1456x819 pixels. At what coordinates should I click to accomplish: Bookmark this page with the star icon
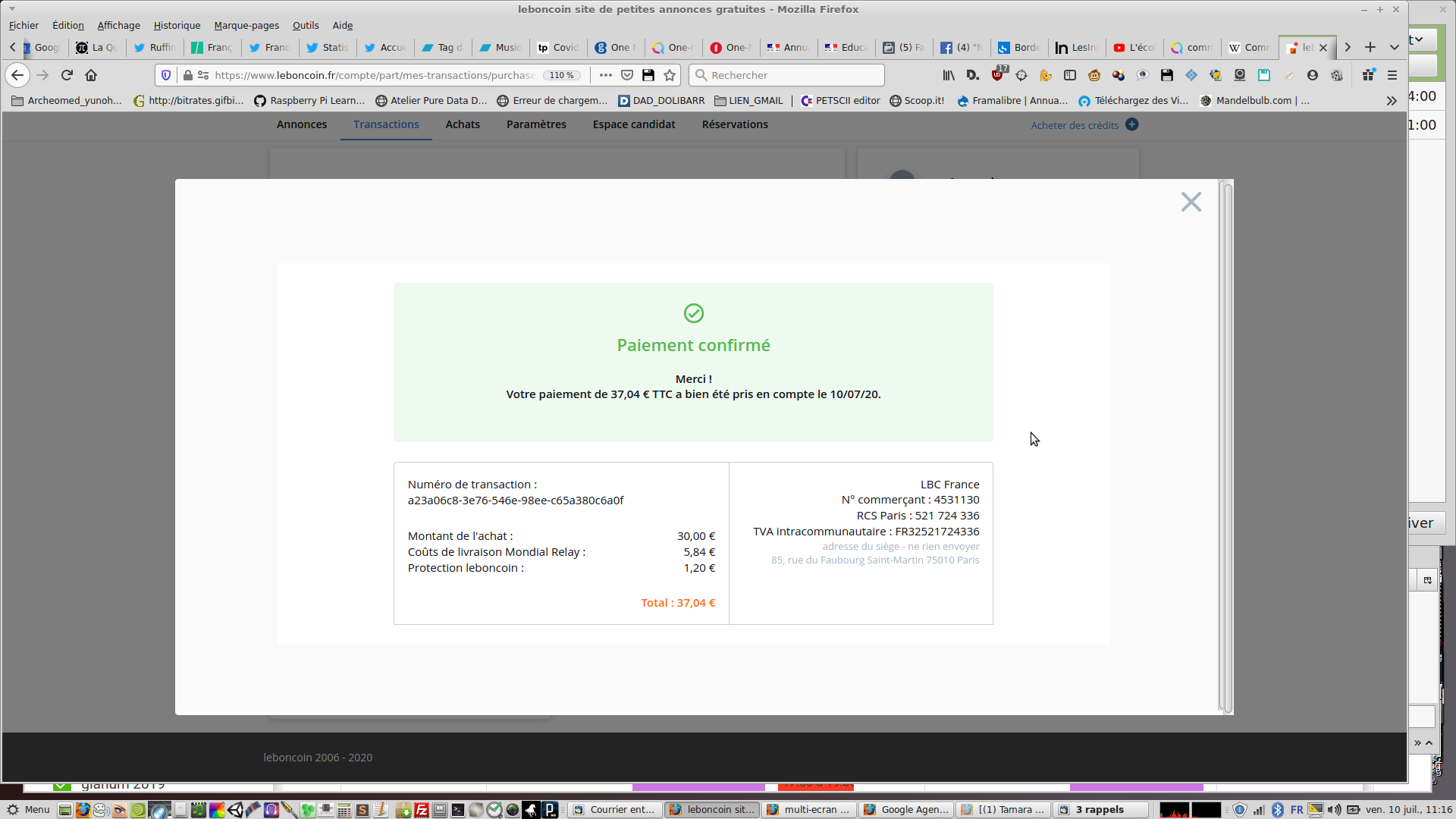[670, 75]
